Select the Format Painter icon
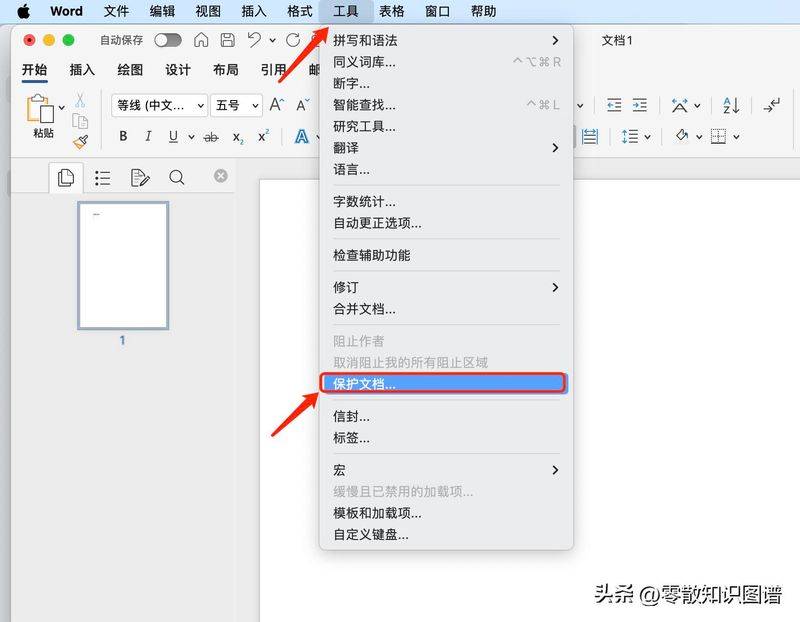The image size is (800, 622). tap(78, 141)
